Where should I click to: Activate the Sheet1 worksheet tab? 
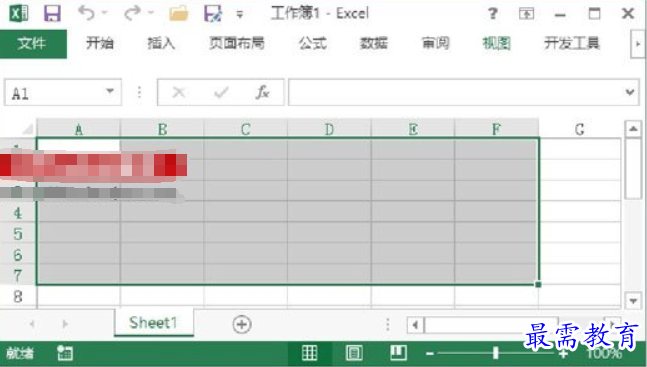[x=153, y=322]
